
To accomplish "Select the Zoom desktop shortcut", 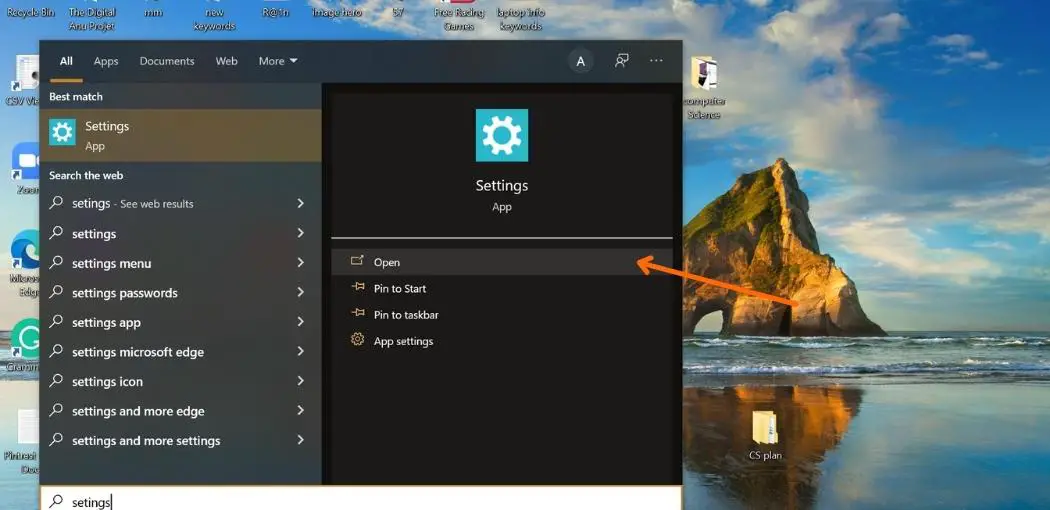I will (26, 168).
